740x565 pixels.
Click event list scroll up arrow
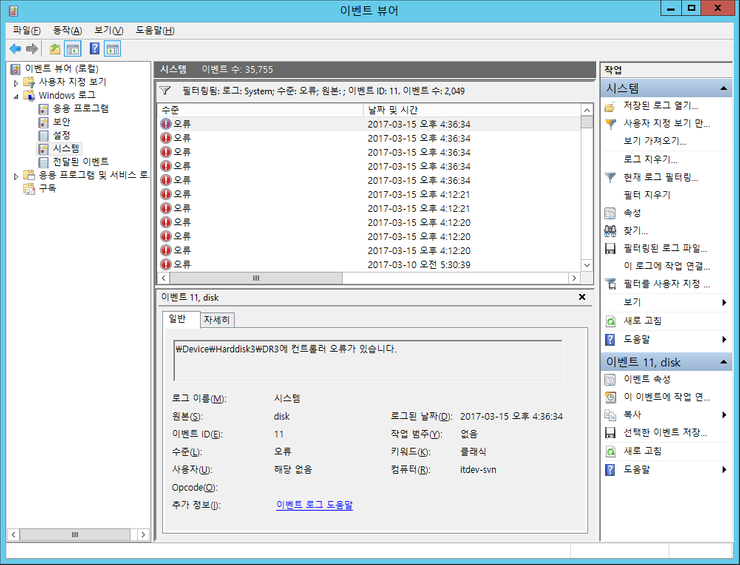(x=587, y=110)
